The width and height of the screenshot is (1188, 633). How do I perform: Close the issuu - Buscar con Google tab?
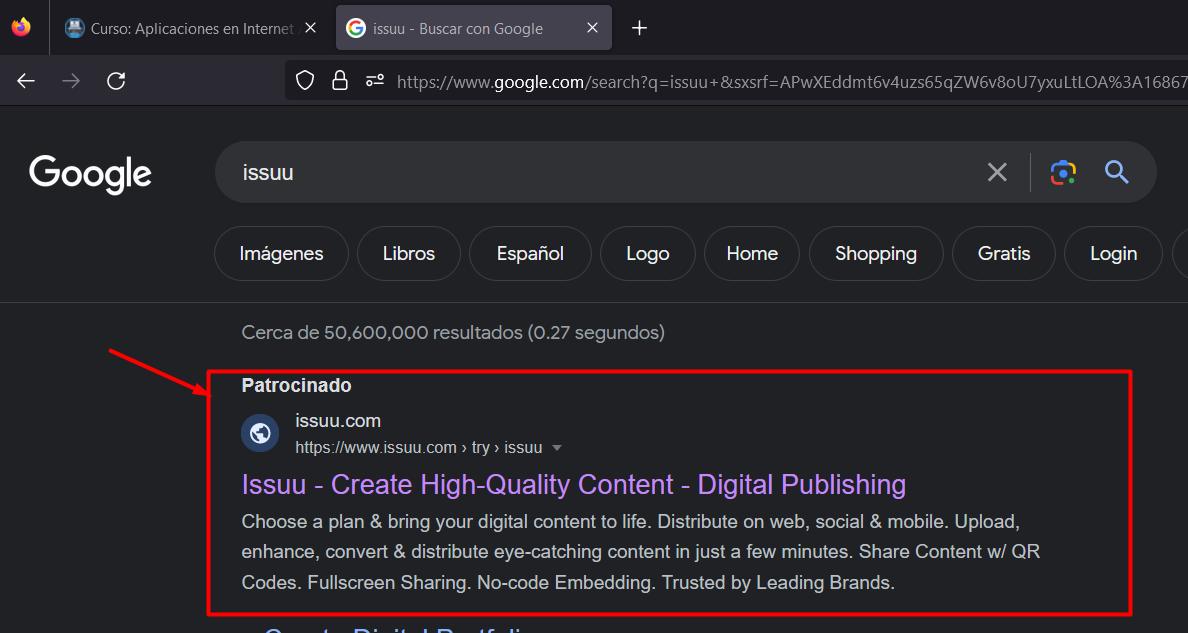pyautogui.click(x=592, y=28)
